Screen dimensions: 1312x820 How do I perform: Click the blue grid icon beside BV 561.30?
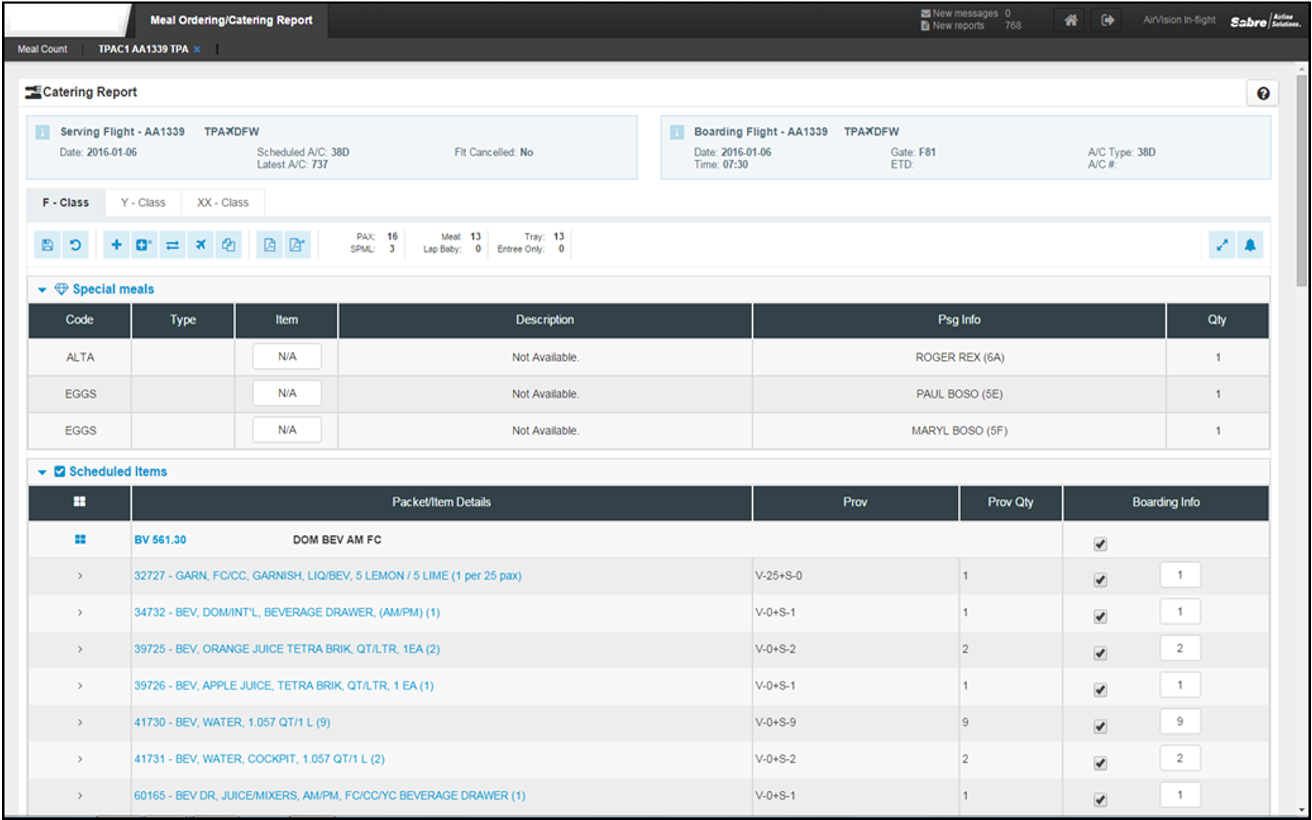click(80, 539)
